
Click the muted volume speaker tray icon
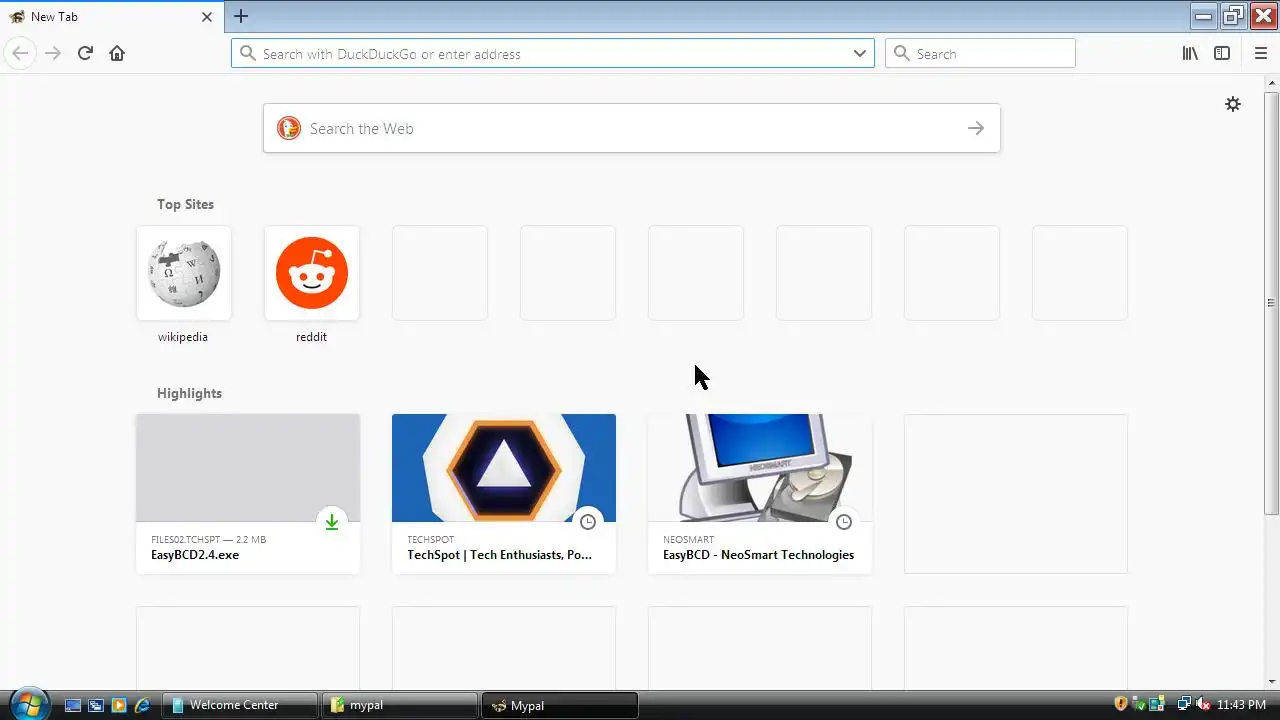click(1203, 704)
